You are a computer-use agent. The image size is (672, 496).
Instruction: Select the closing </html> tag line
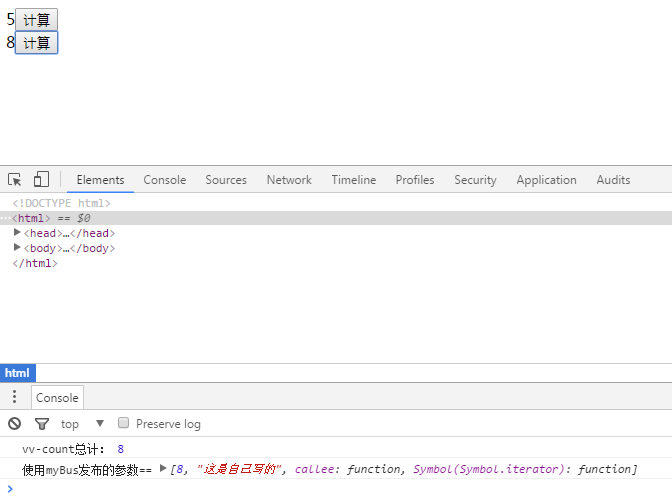click(35, 263)
